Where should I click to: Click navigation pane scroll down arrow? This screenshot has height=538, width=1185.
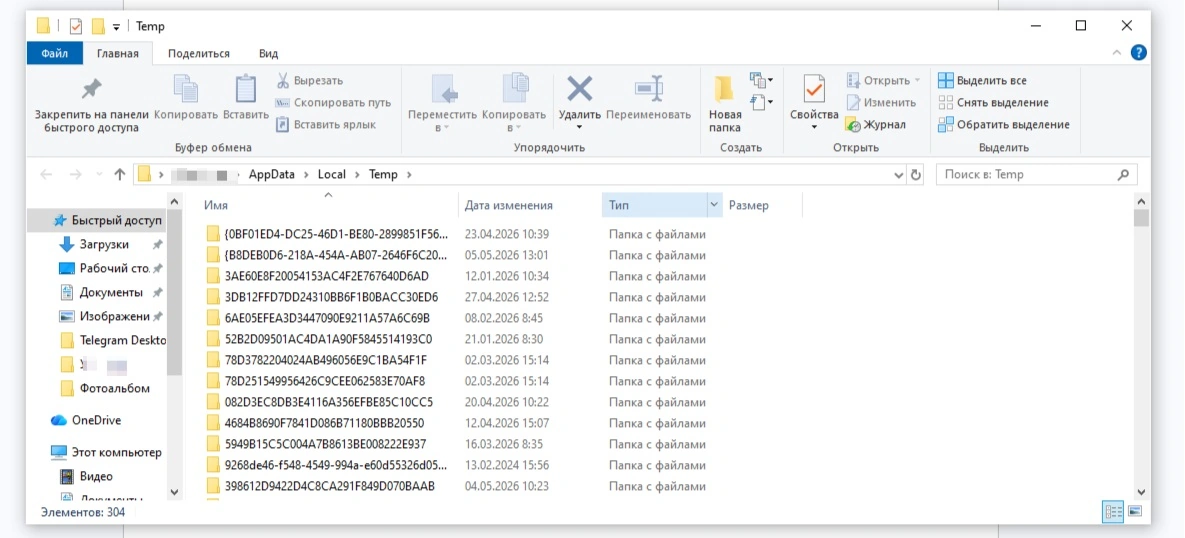(175, 492)
